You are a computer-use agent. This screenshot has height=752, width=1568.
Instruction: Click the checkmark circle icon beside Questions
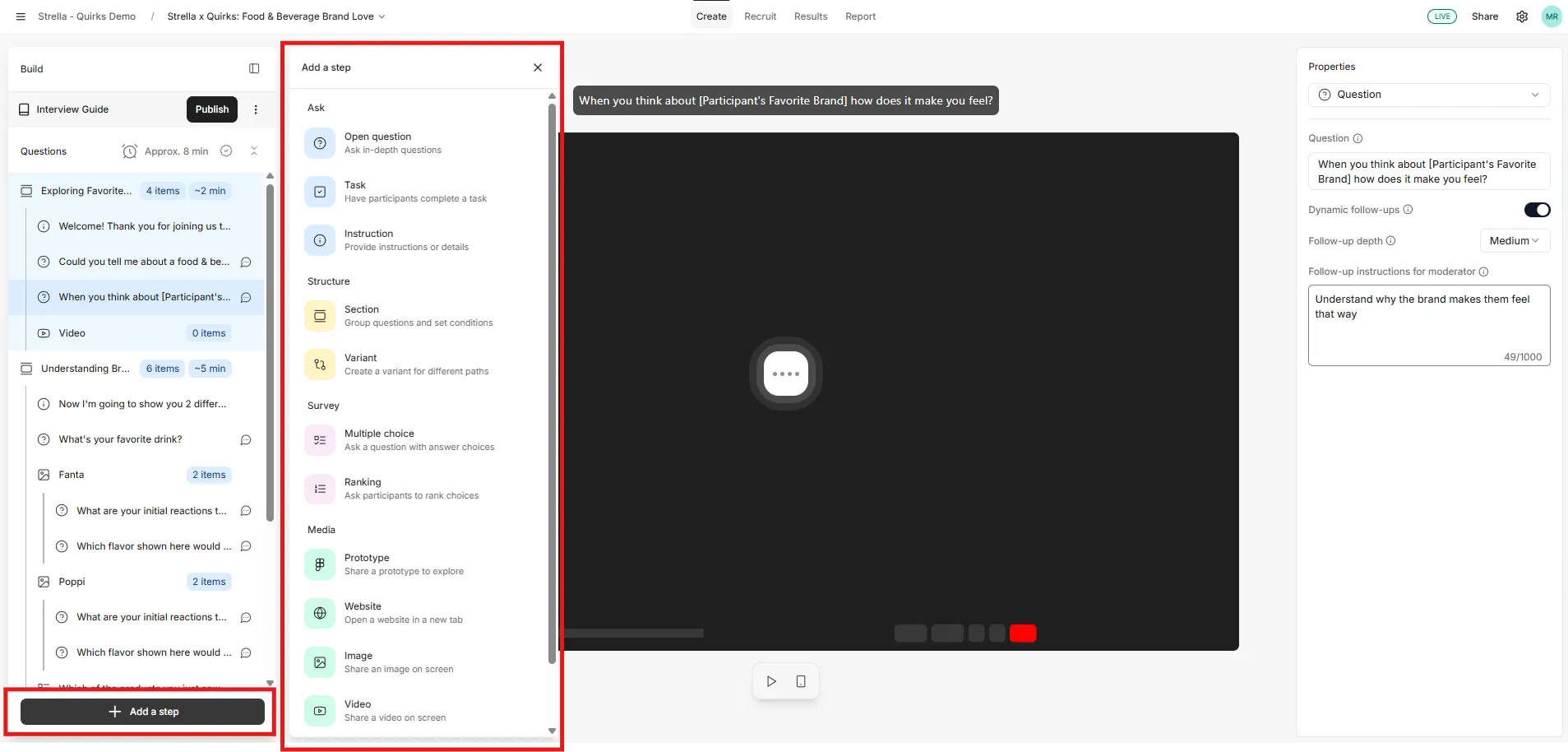(226, 151)
